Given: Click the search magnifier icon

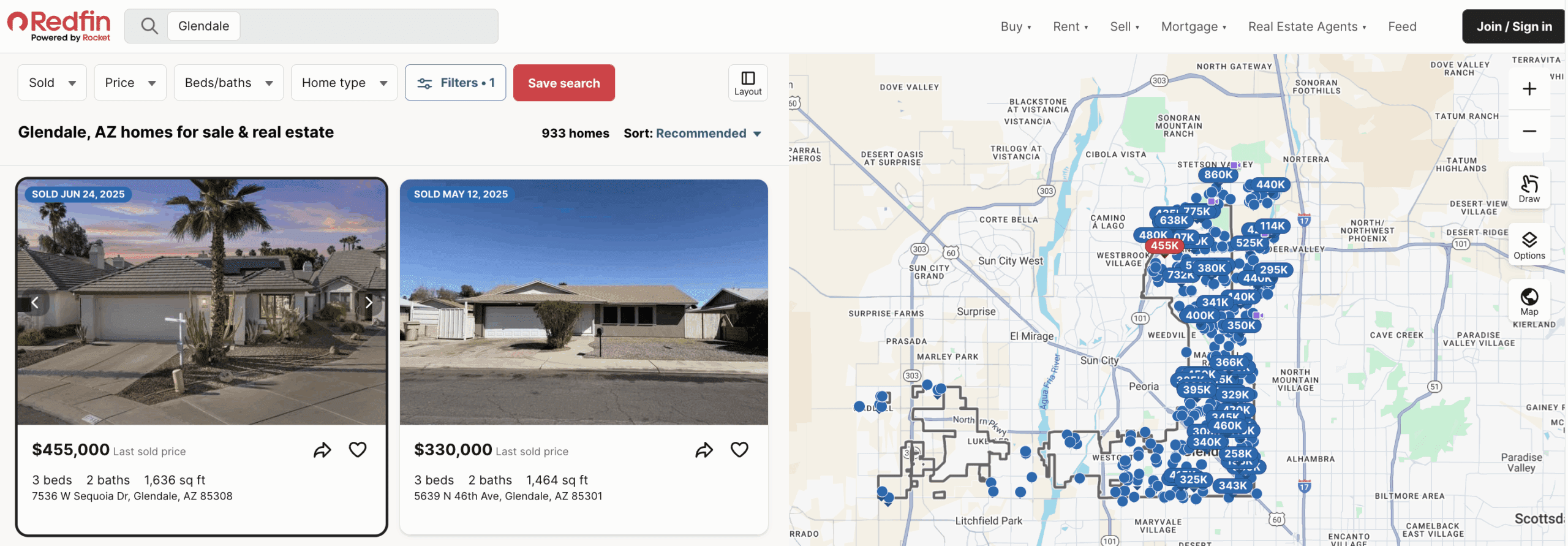Looking at the screenshot, I should tap(149, 26).
